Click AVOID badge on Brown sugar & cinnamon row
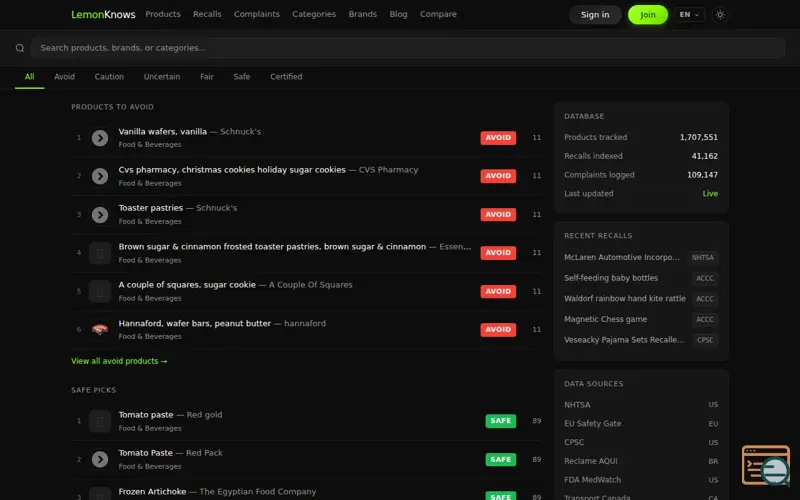This screenshot has height=500, width=800. coord(498,253)
